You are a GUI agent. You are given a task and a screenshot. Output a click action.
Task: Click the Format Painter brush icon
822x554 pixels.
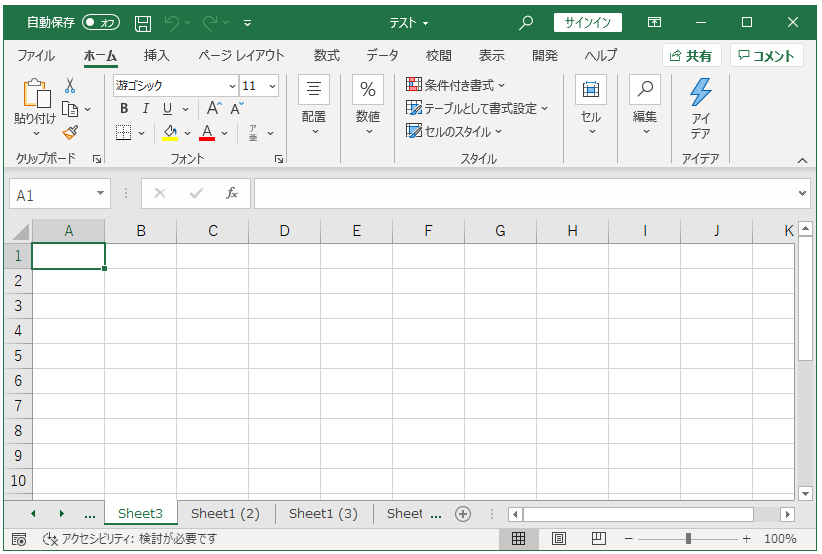(x=70, y=132)
